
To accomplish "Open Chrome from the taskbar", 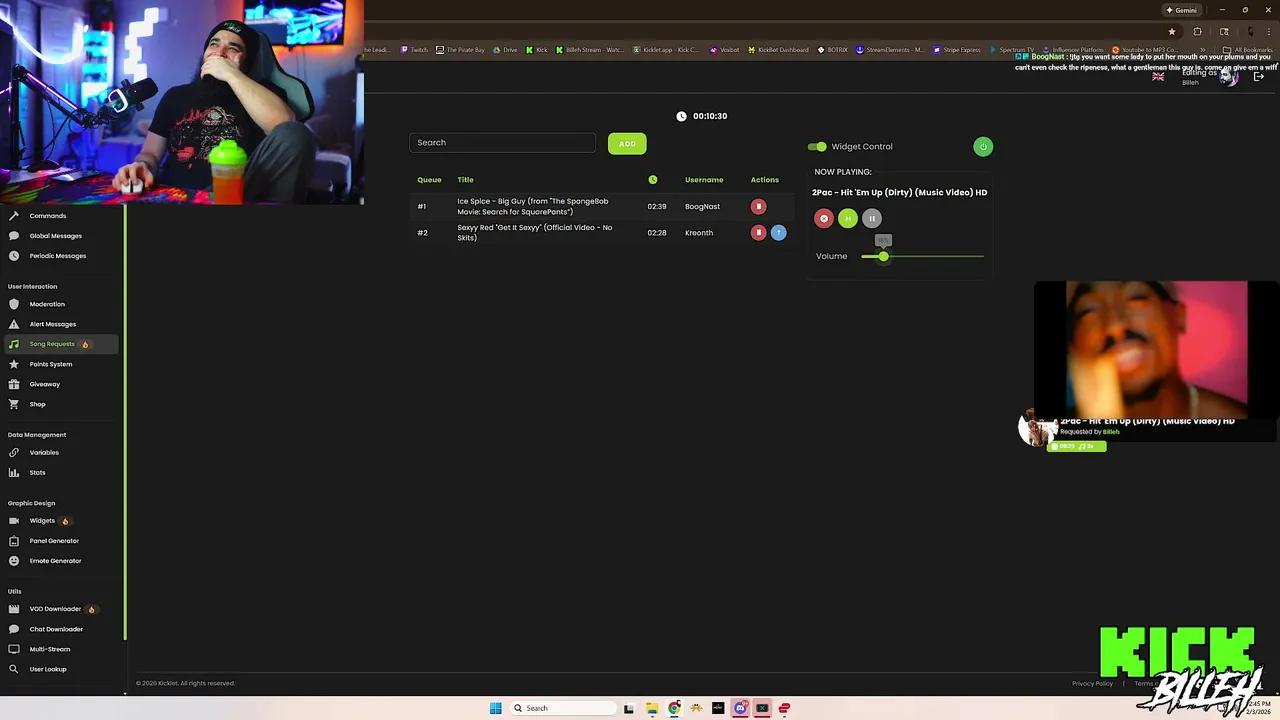I will click(x=674, y=708).
